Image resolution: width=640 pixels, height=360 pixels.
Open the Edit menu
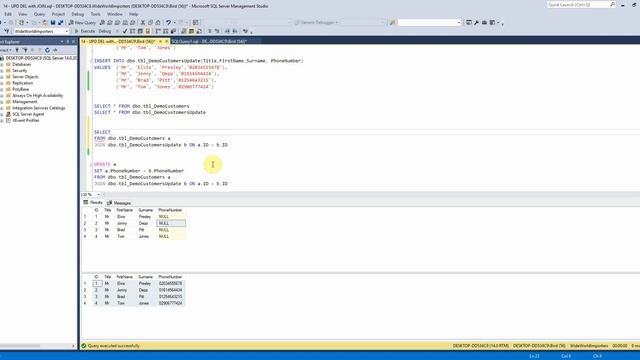[8, 14]
